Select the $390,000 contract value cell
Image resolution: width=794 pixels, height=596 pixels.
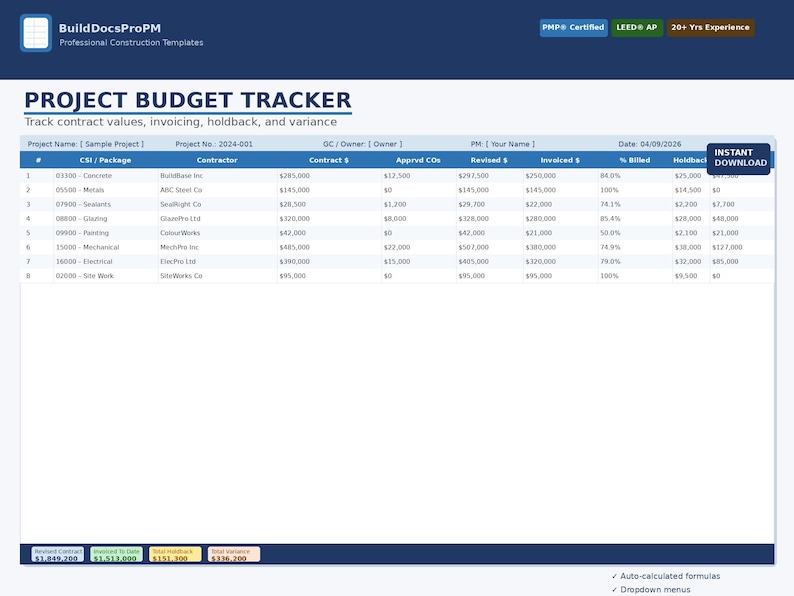click(x=329, y=261)
